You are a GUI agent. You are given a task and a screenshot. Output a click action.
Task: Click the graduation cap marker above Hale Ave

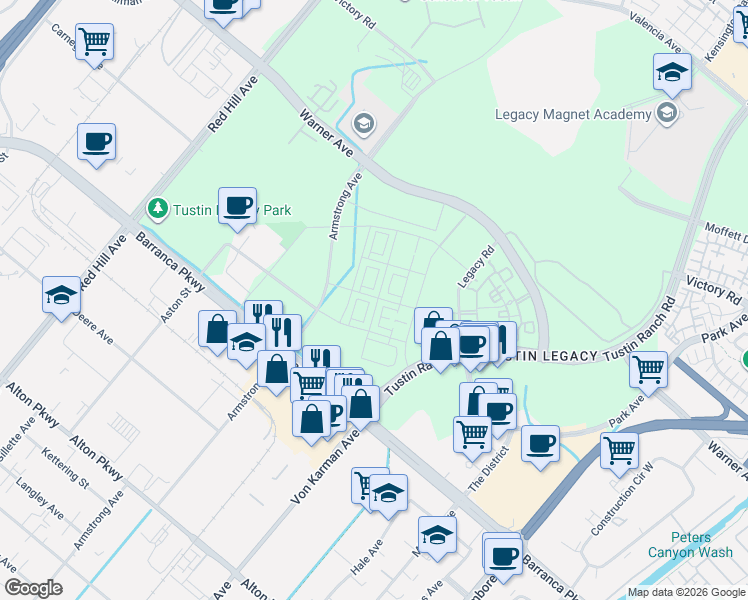tap(388, 493)
